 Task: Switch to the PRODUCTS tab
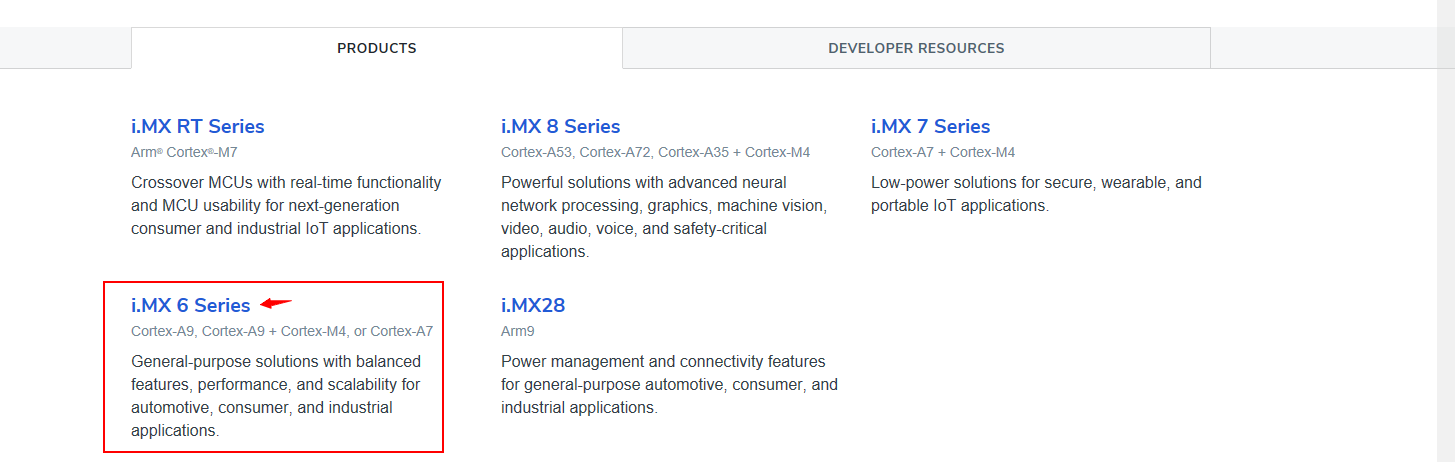(377, 48)
